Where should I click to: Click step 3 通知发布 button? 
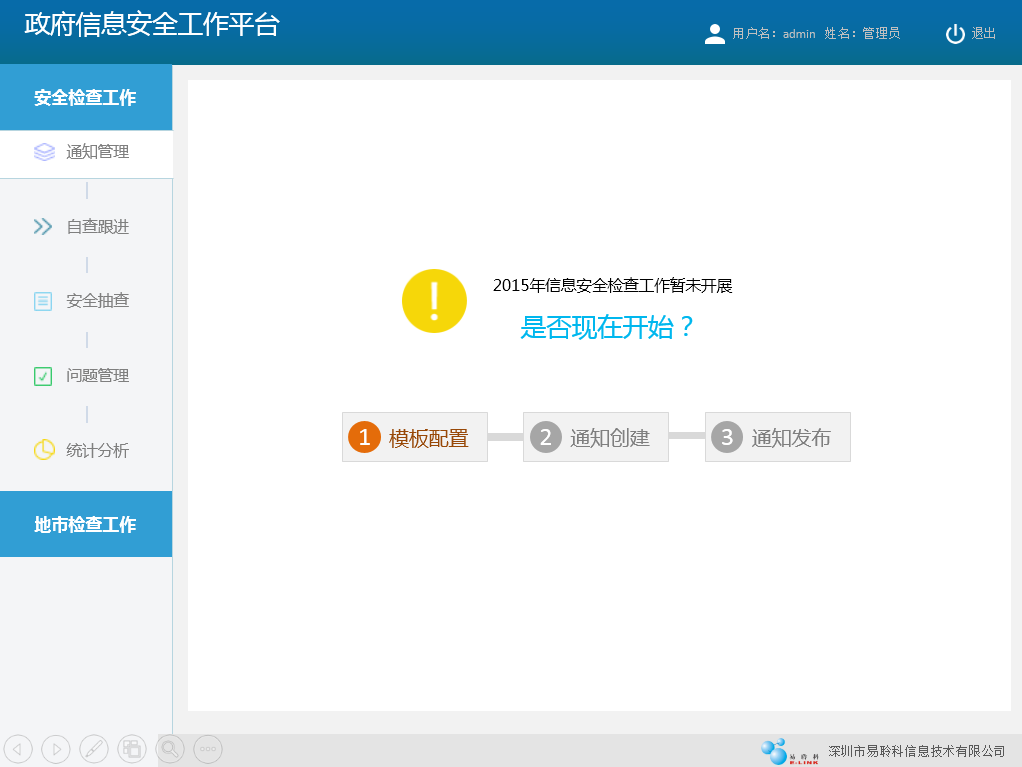[777, 437]
